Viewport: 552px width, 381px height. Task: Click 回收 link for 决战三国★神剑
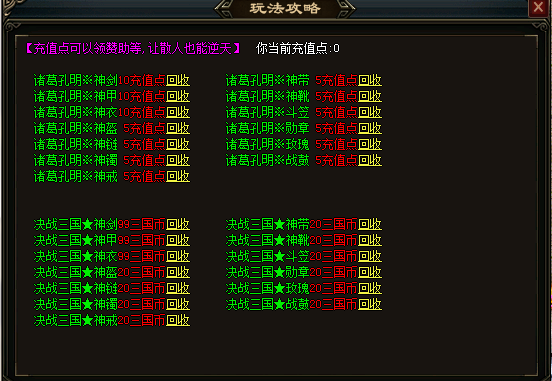click(x=178, y=224)
